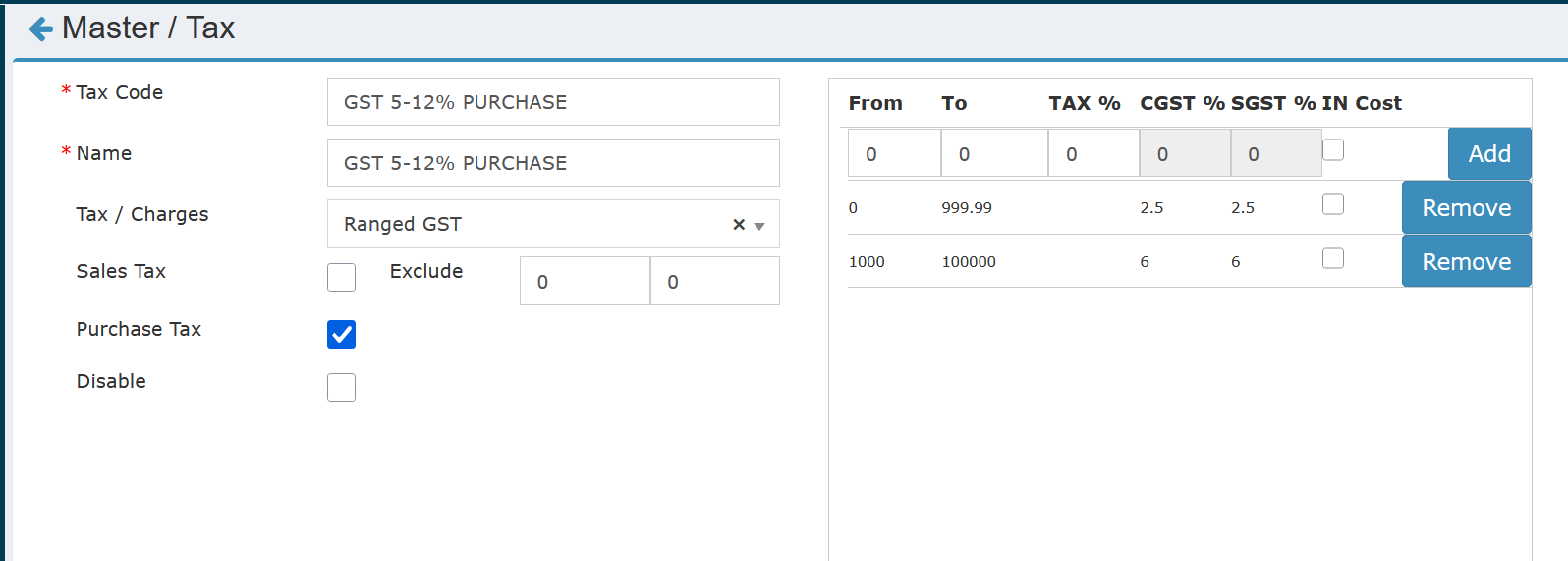Image resolution: width=1568 pixels, height=561 pixels.
Task: Click into the Name text field
Action: coord(553,163)
